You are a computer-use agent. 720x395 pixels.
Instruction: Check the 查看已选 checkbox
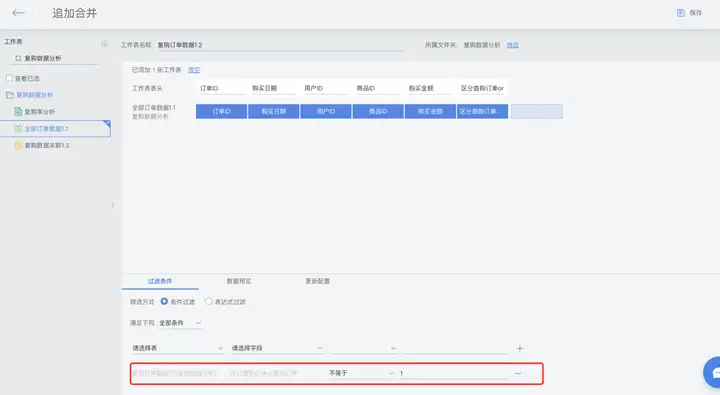9,79
